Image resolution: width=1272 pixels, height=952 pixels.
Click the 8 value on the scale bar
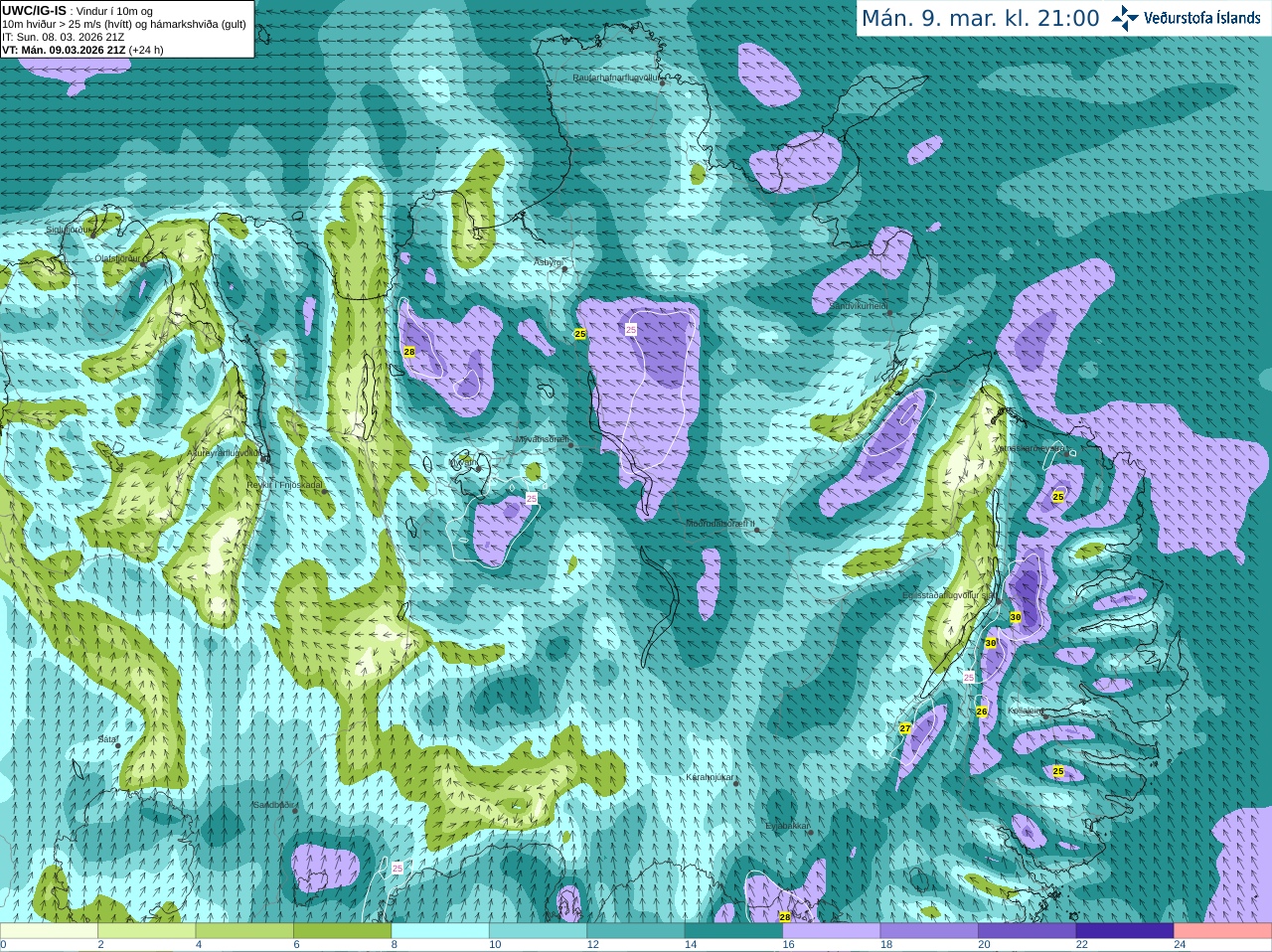[x=395, y=945]
